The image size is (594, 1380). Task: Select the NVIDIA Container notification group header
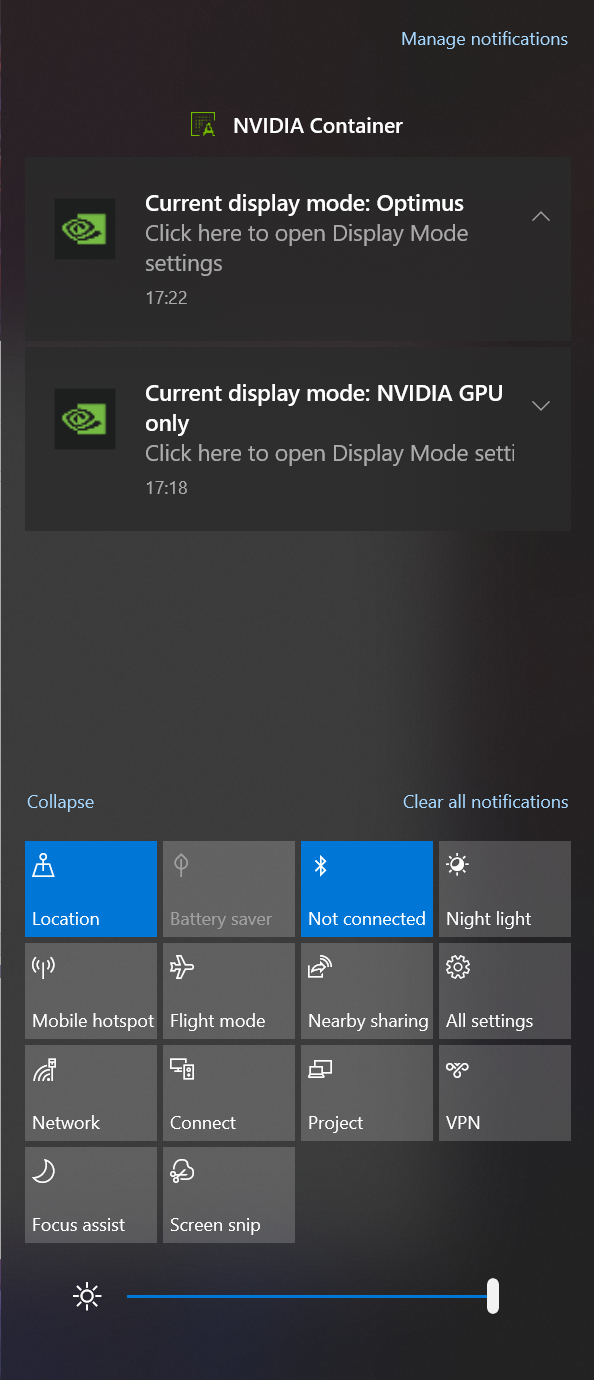coord(297,126)
